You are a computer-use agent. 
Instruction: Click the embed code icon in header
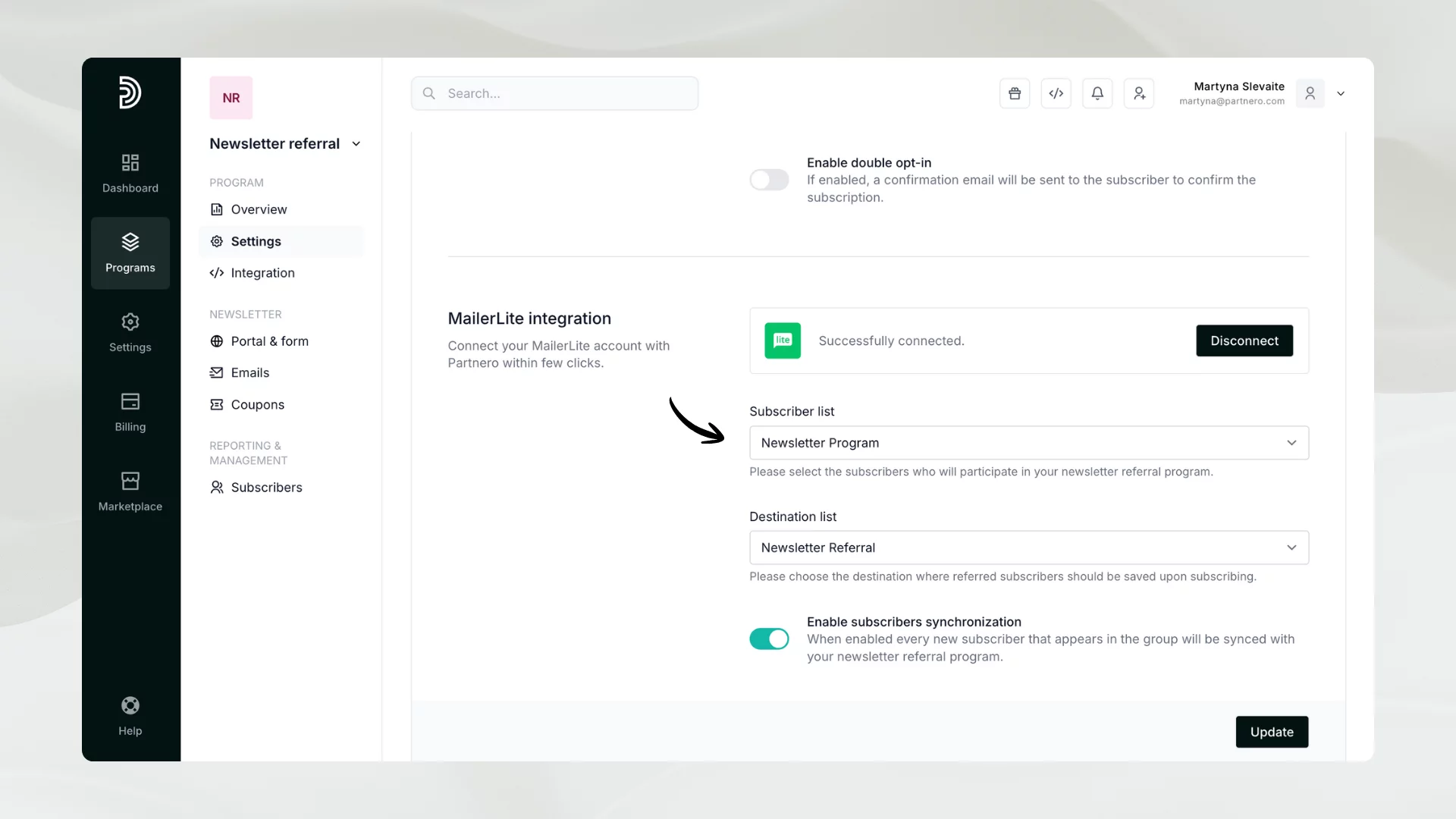click(x=1056, y=93)
